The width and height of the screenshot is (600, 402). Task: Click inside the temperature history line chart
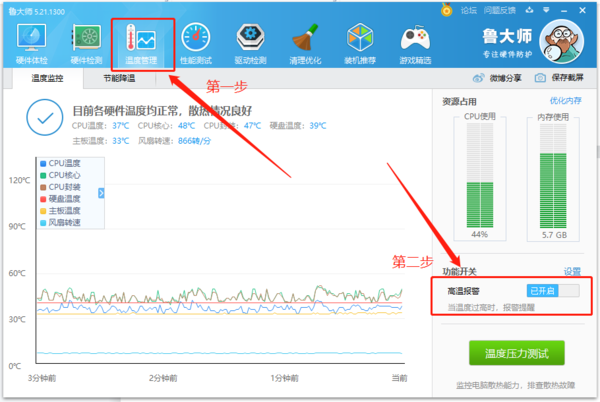pyautogui.click(x=220, y=260)
